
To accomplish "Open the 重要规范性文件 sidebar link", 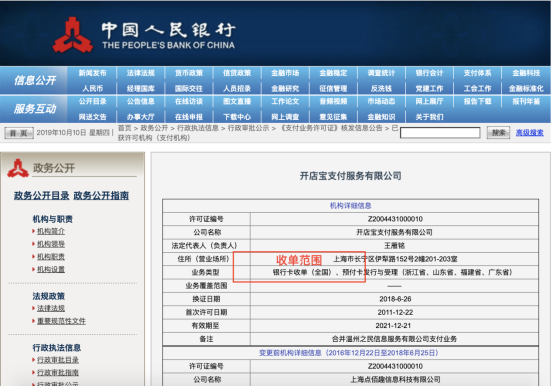I will tap(61, 321).
